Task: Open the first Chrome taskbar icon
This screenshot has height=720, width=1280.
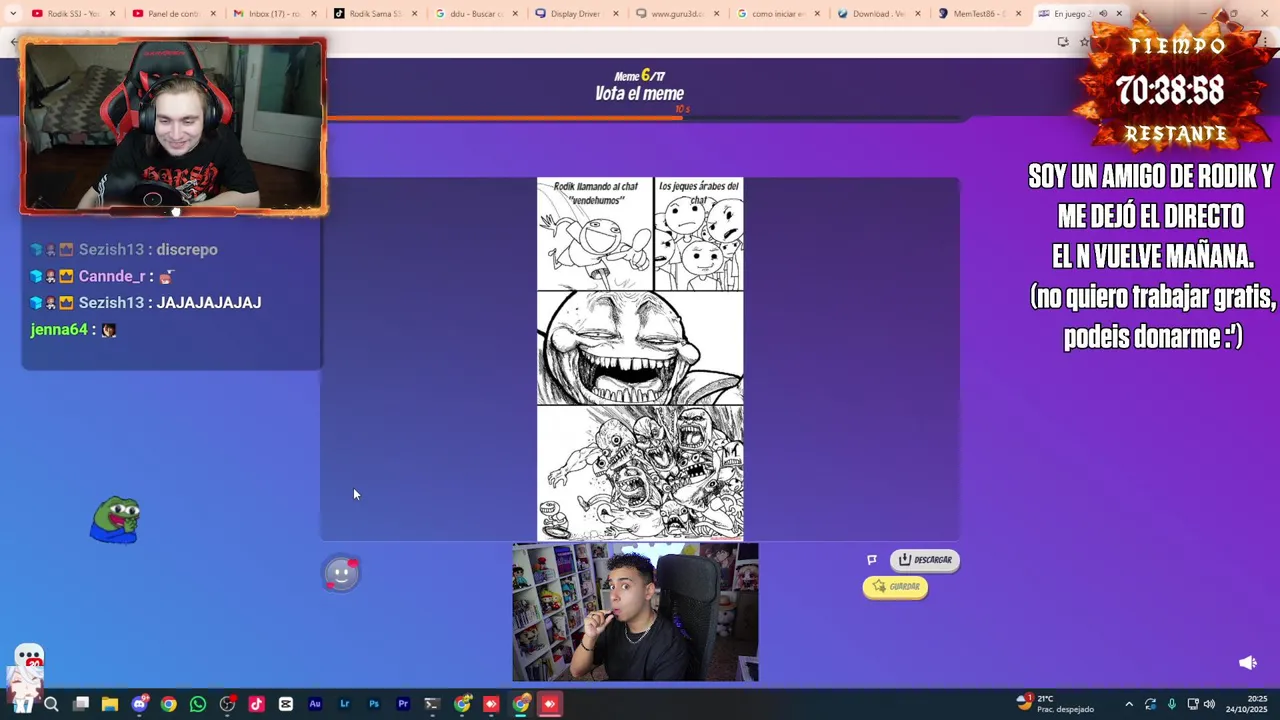Action: pos(168,704)
